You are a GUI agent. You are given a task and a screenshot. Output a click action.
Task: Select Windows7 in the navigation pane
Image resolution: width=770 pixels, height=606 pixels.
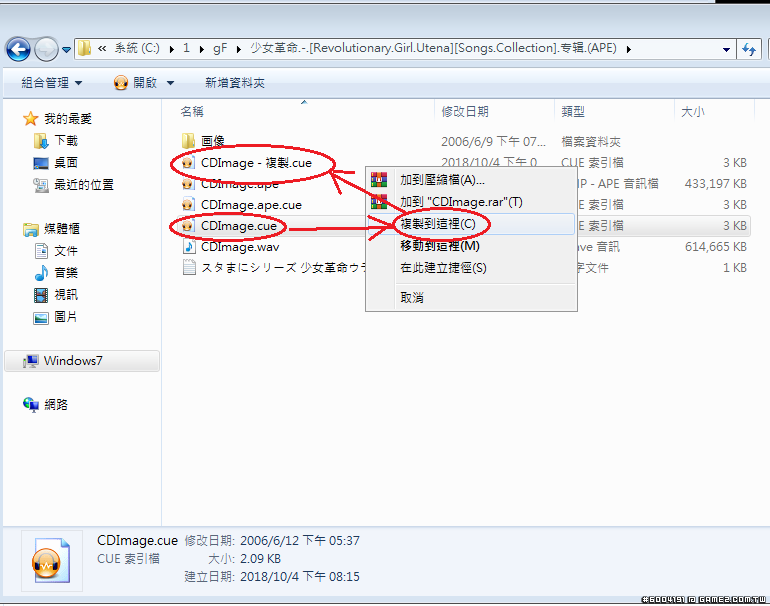click(x=72, y=361)
